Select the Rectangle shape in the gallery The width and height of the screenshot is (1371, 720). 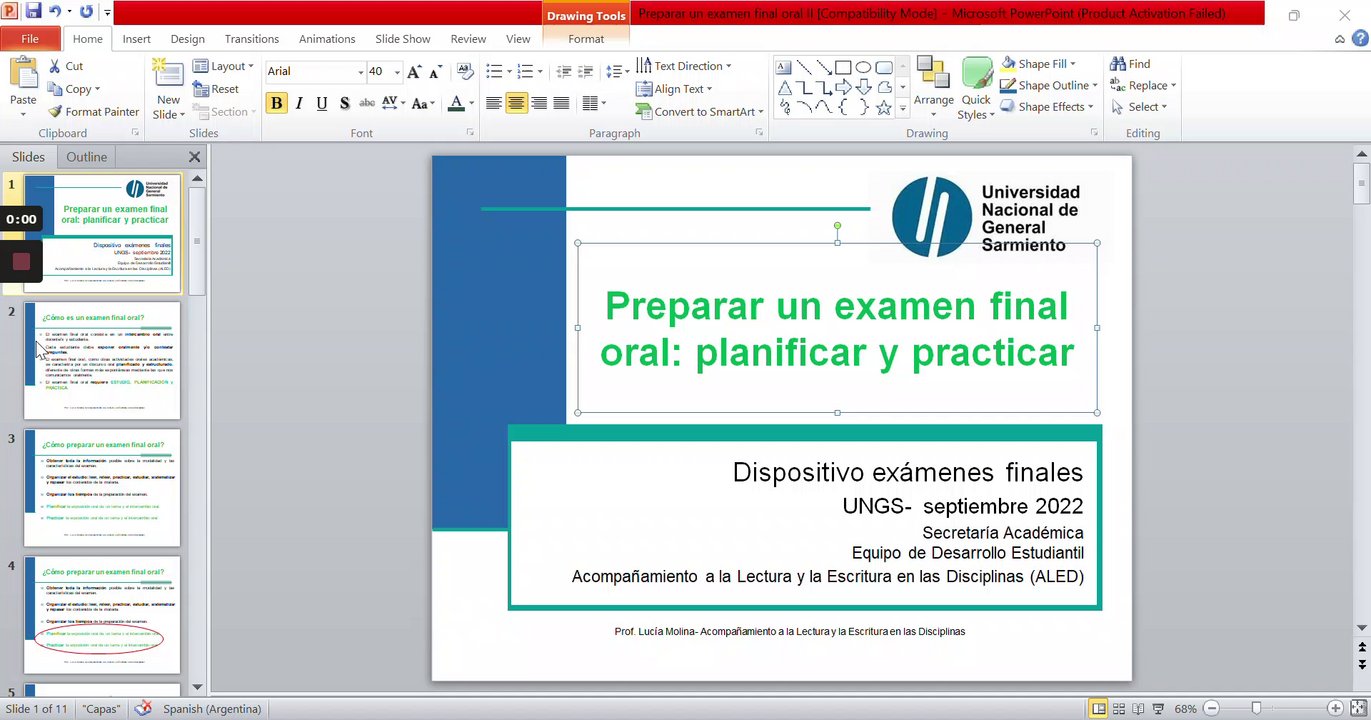pos(843,68)
